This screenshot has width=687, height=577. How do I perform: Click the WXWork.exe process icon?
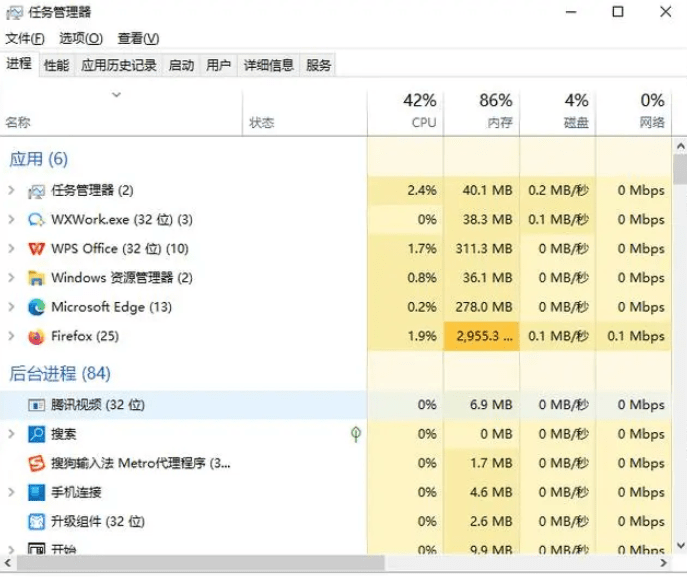pyautogui.click(x=37, y=220)
